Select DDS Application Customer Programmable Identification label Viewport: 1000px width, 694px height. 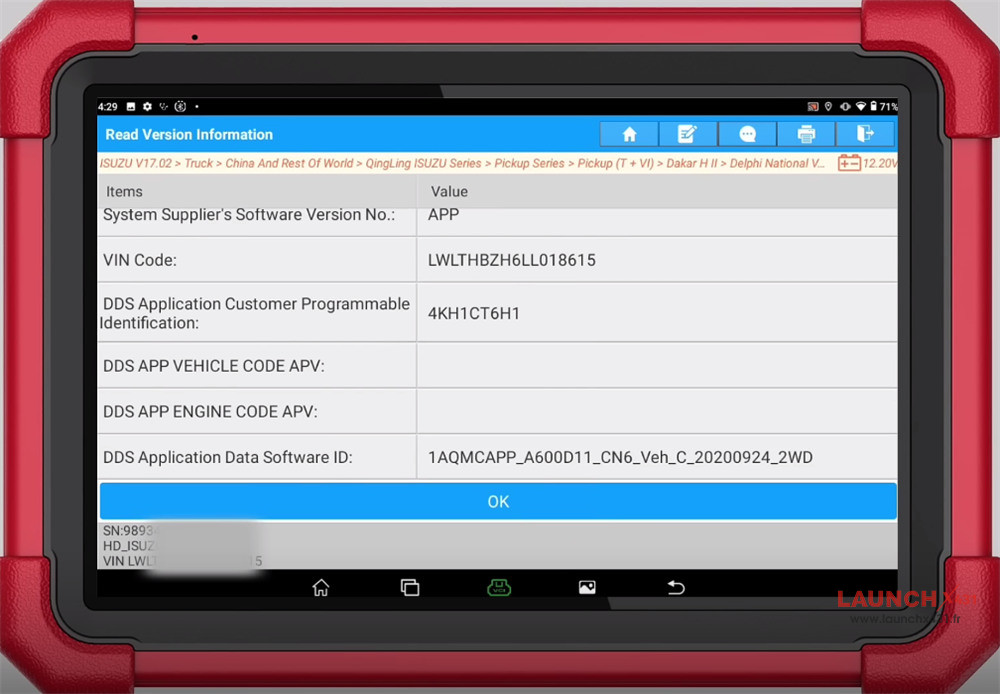click(x=254, y=313)
